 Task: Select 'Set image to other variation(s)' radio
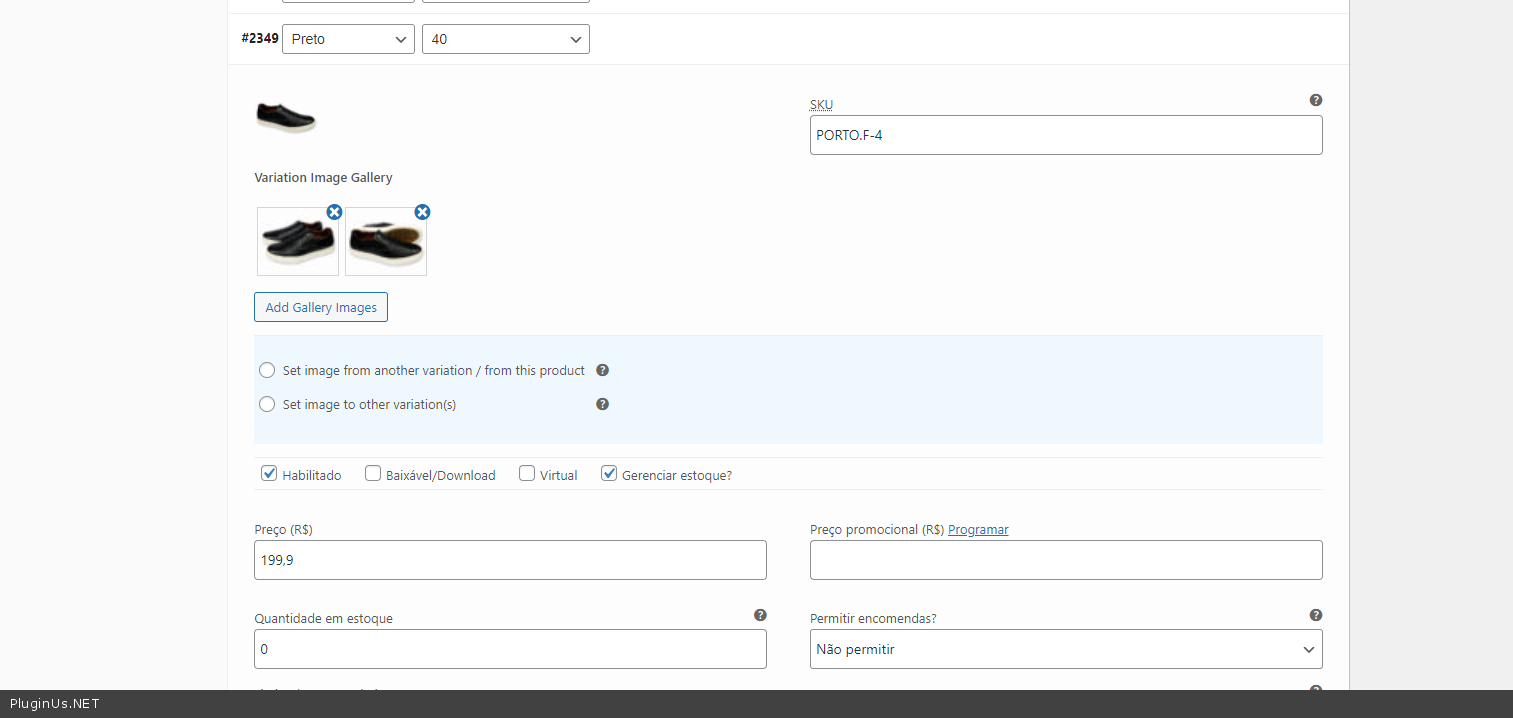click(x=267, y=404)
